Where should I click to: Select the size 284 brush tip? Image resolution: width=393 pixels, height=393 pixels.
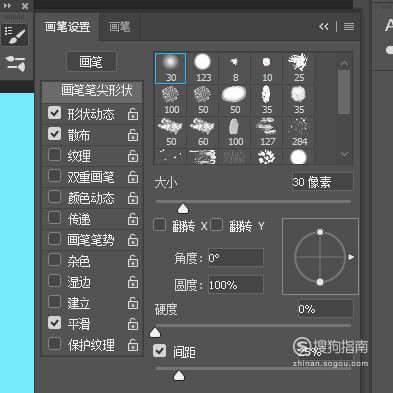299,132
